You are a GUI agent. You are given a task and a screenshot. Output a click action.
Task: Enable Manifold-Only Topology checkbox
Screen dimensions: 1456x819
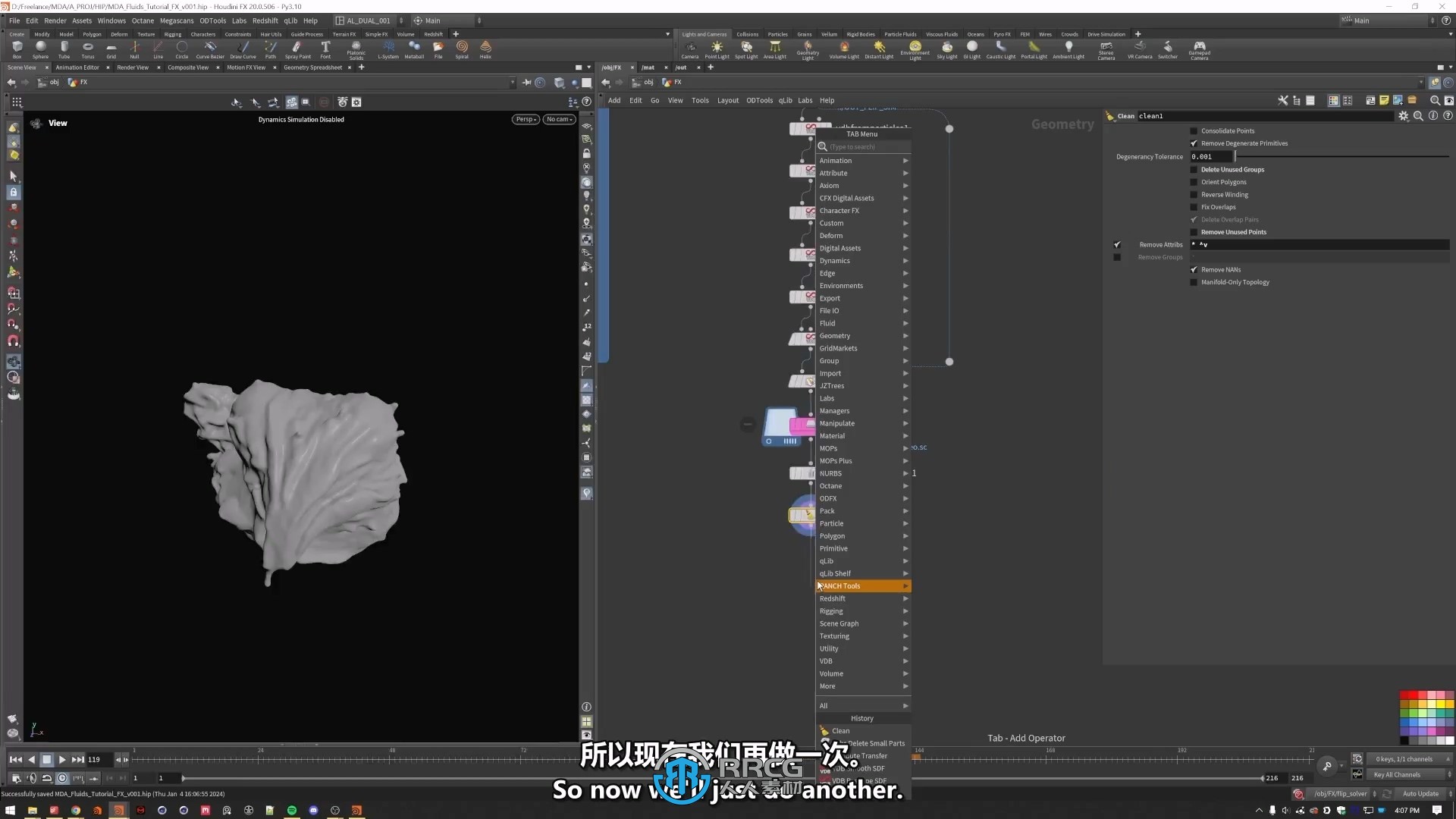(1194, 282)
